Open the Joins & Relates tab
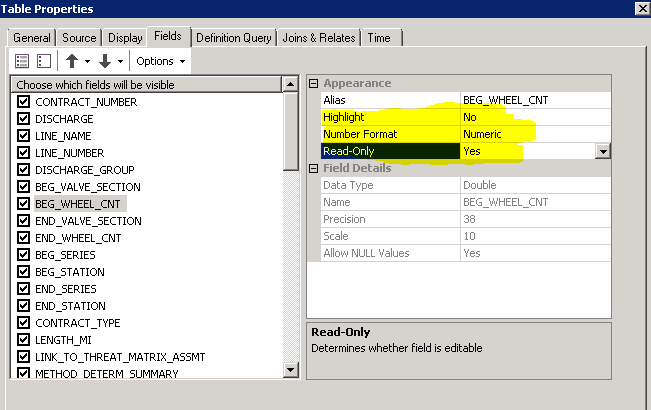 tap(319, 38)
